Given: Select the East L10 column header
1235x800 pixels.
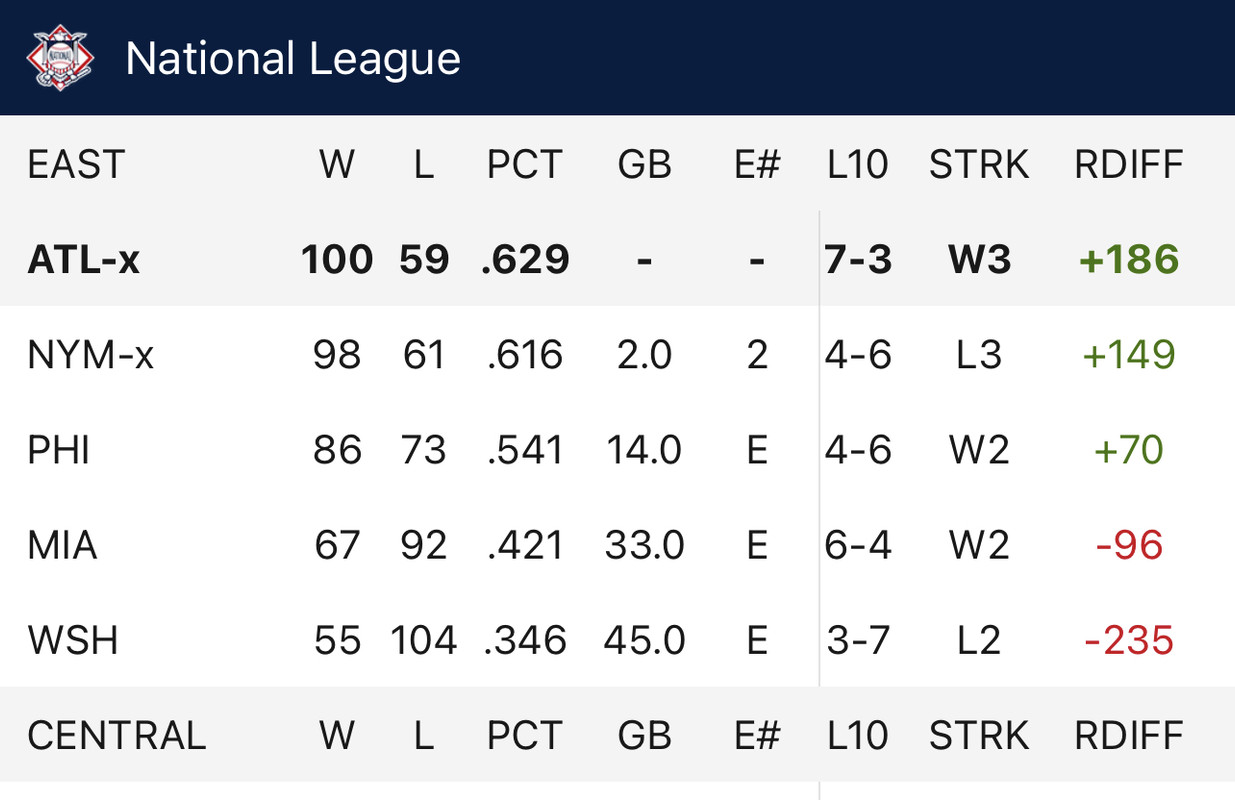Looking at the screenshot, I should coord(858,164).
